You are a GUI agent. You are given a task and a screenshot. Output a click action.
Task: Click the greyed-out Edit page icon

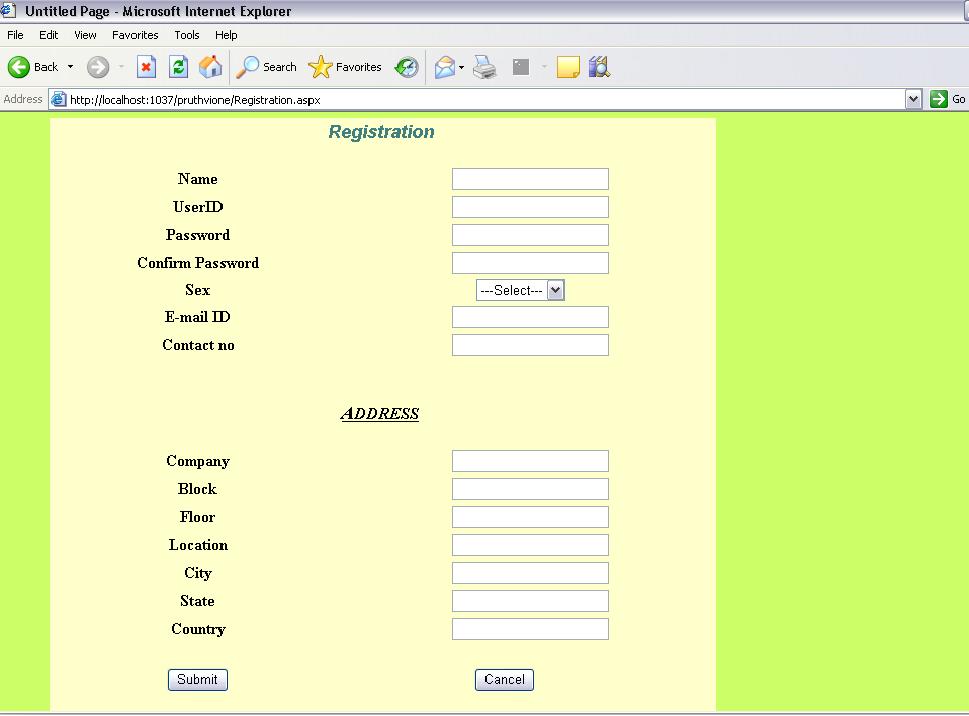521,67
